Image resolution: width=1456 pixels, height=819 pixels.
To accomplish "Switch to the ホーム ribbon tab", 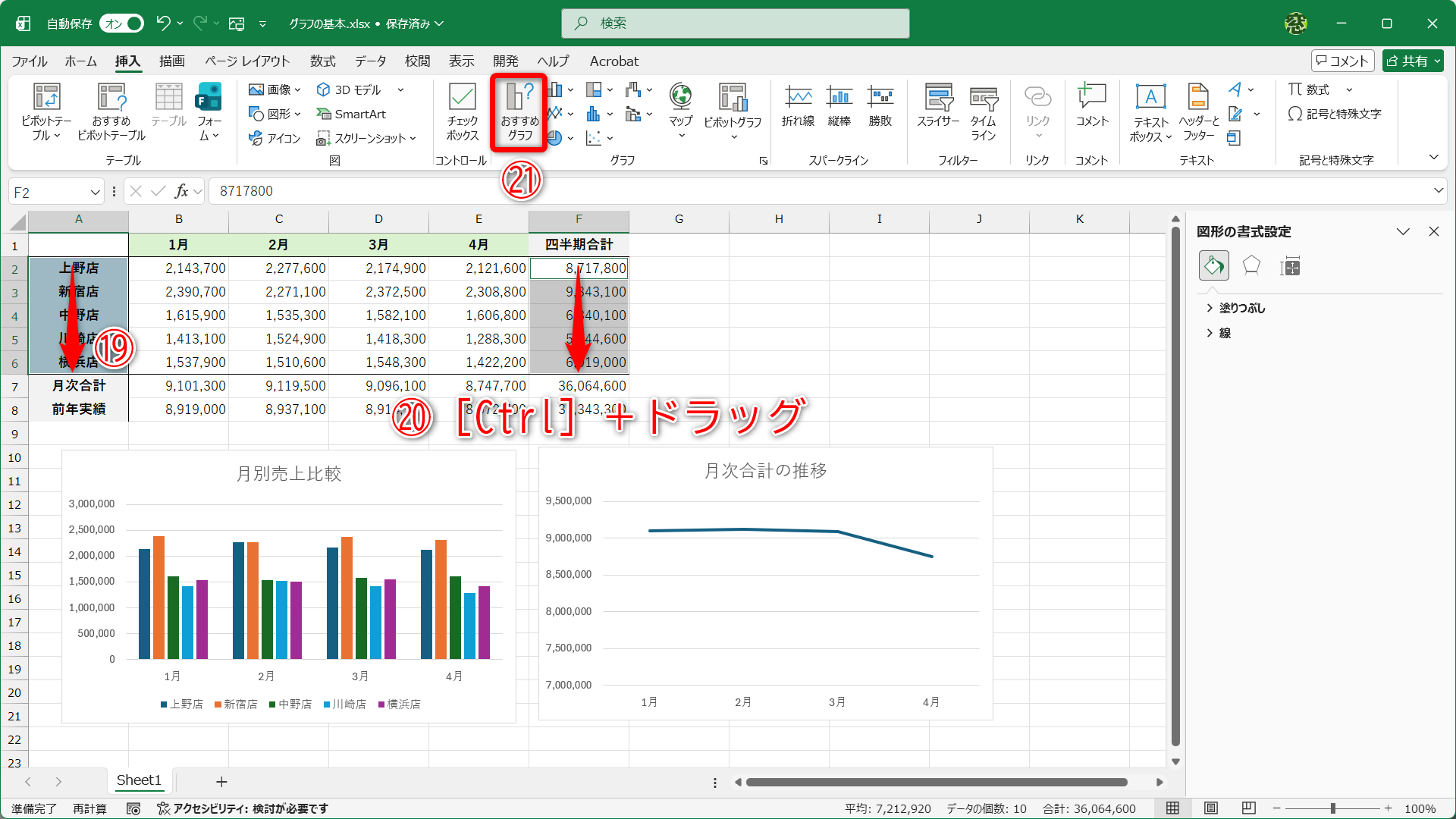I will pos(80,61).
